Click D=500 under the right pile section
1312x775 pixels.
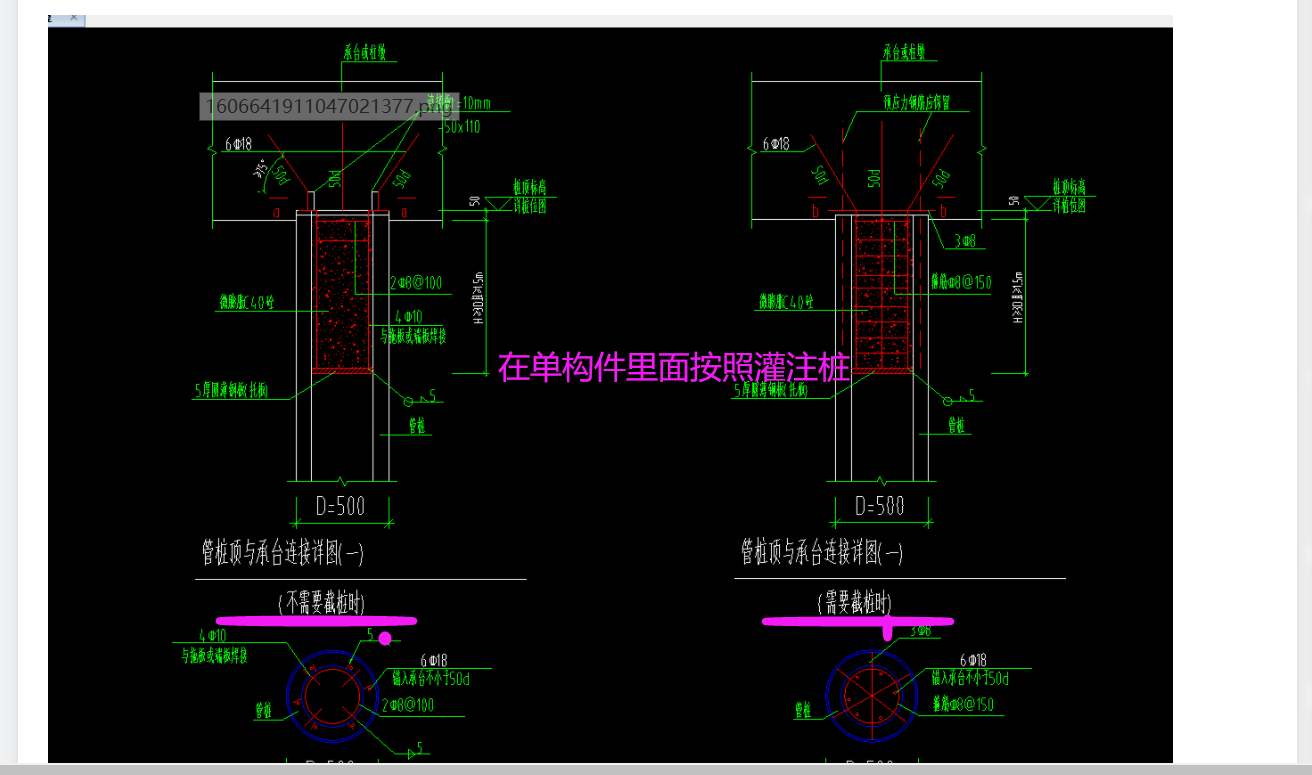pyautogui.click(x=879, y=506)
